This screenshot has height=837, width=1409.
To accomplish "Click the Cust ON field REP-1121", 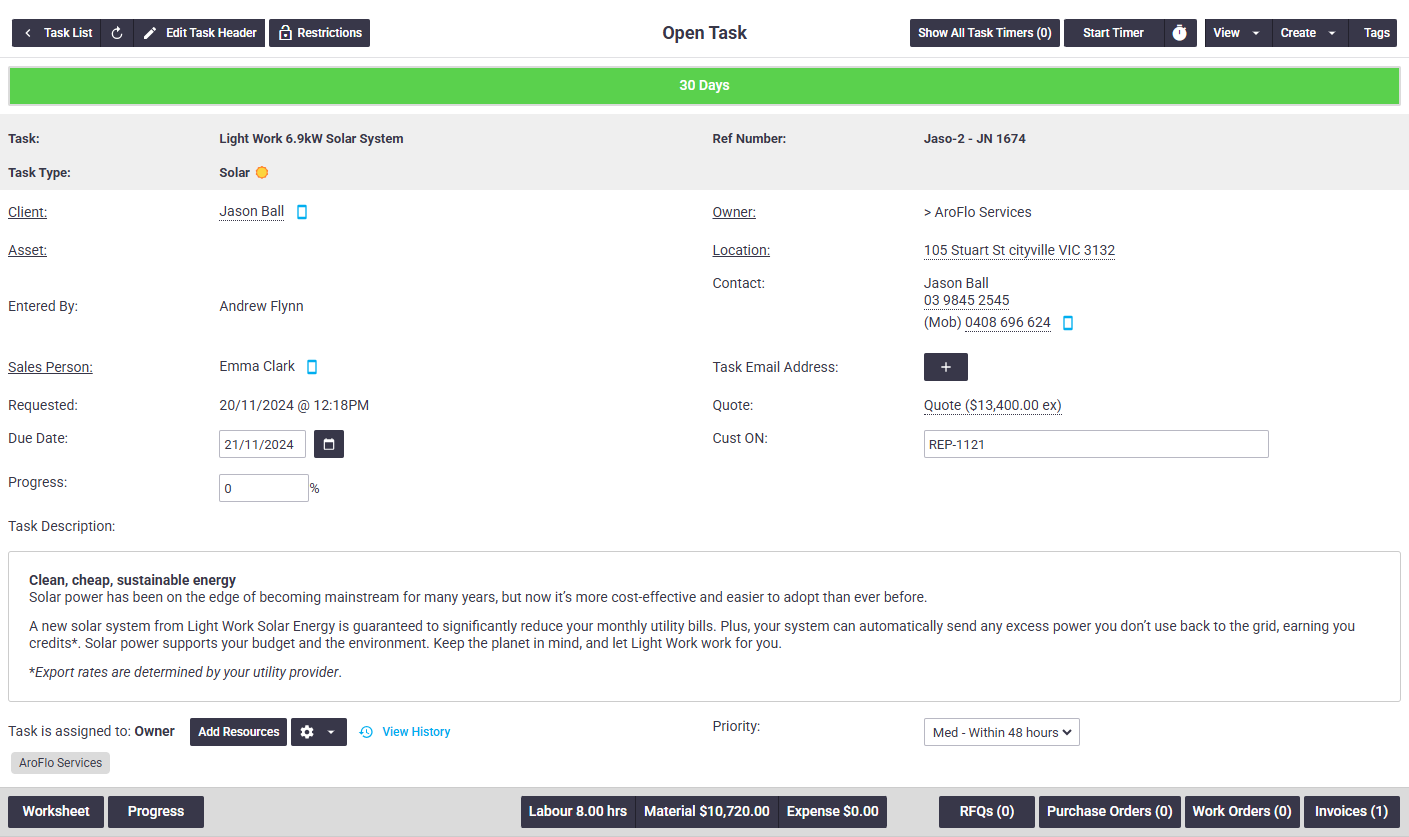I will pyautogui.click(x=1096, y=444).
